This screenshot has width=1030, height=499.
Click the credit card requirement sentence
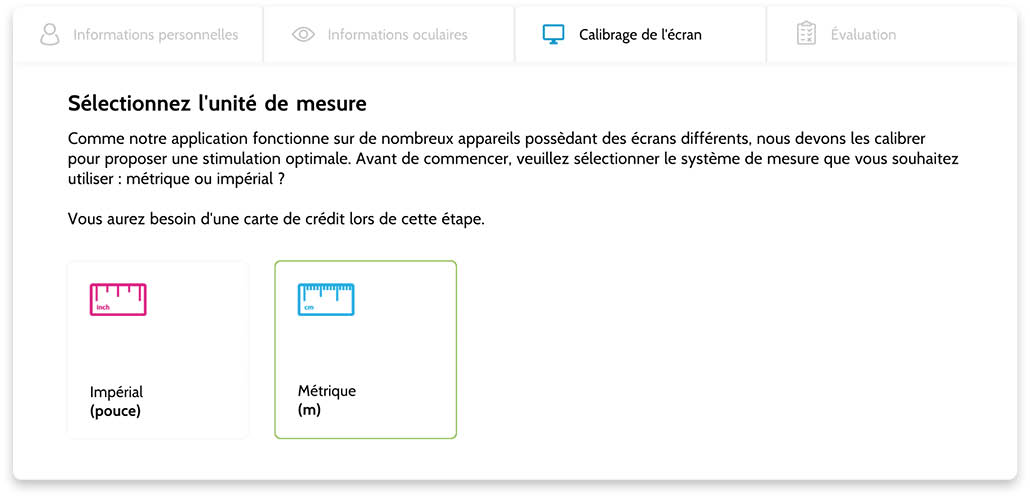(276, 219)
